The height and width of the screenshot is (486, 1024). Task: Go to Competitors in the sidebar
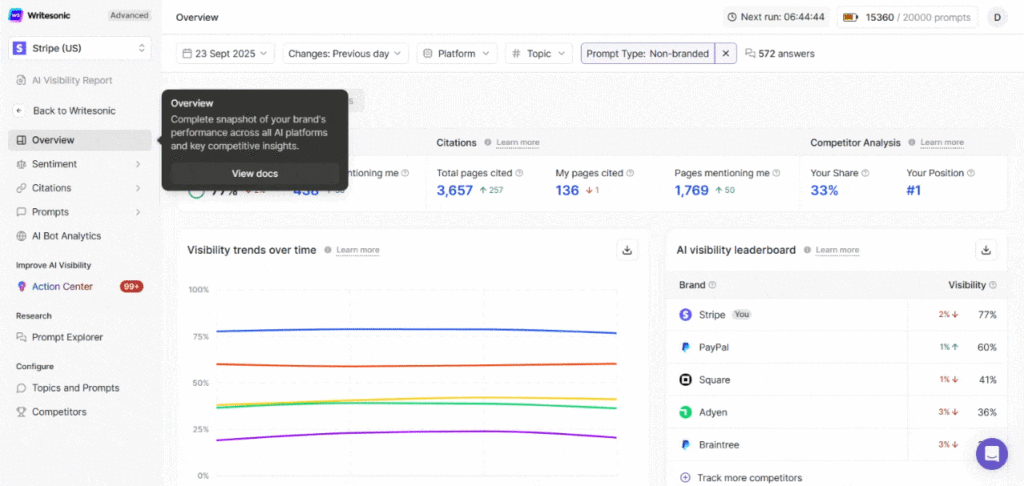pos(59,412)
